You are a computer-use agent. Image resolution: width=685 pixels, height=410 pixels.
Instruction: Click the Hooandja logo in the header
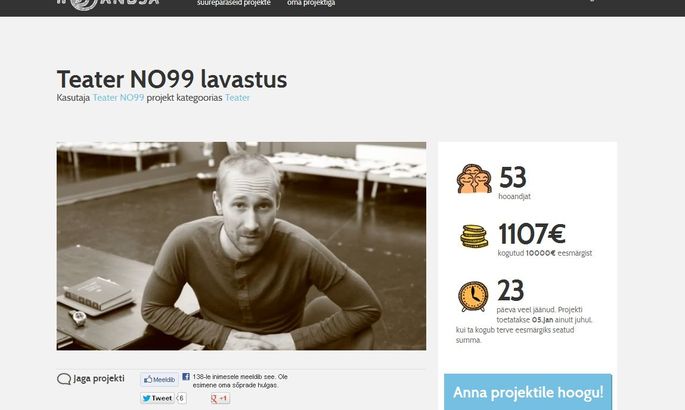point(108,3)
